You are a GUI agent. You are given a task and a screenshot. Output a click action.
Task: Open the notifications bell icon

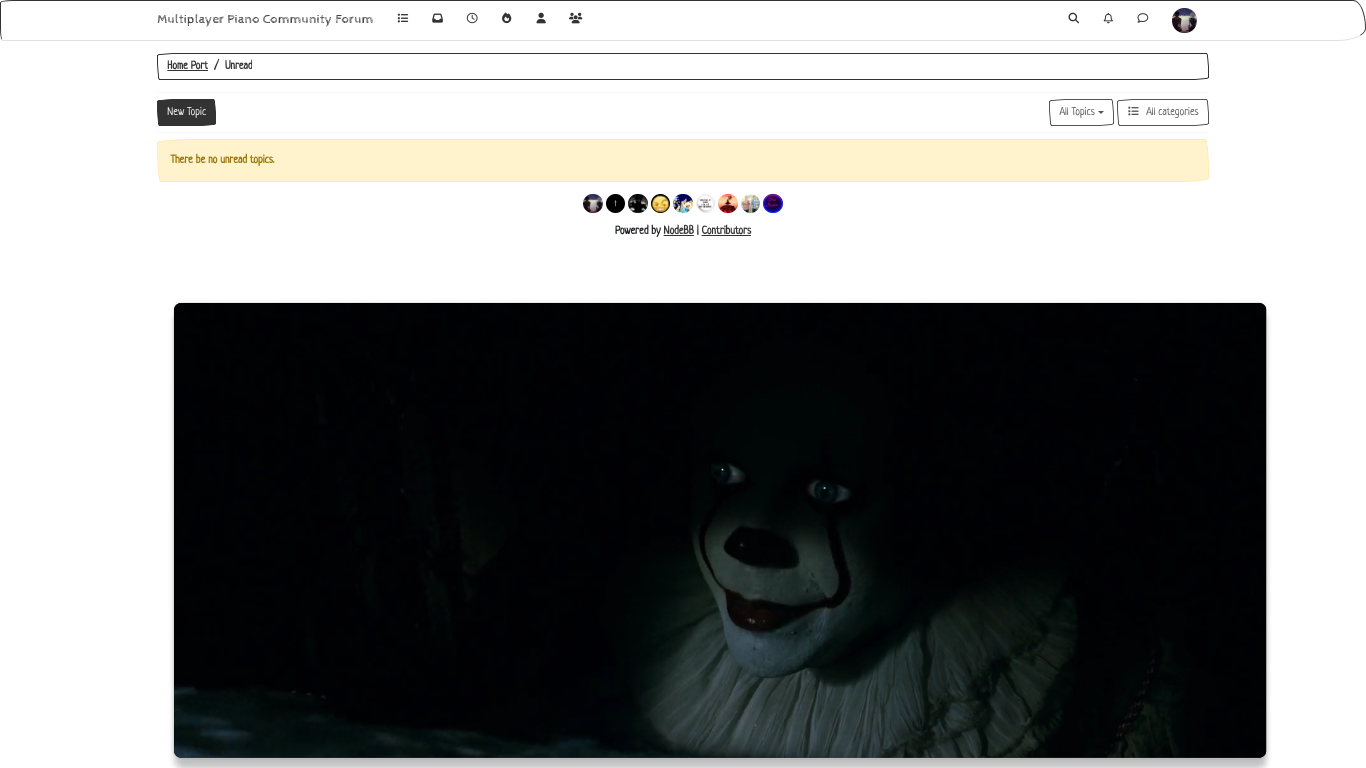(x=1108, y=18)
